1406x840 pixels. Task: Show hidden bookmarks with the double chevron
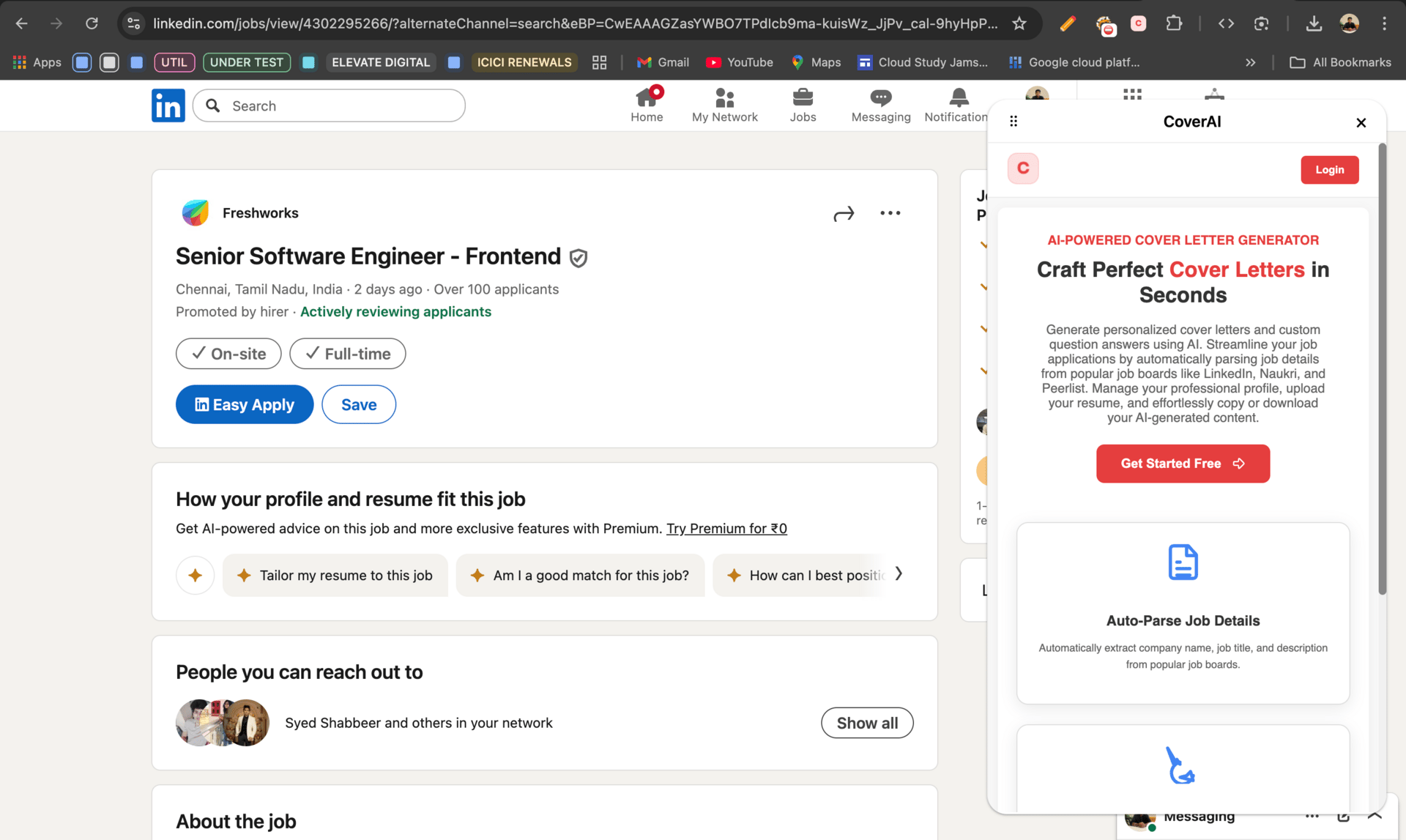(1250, 62)
